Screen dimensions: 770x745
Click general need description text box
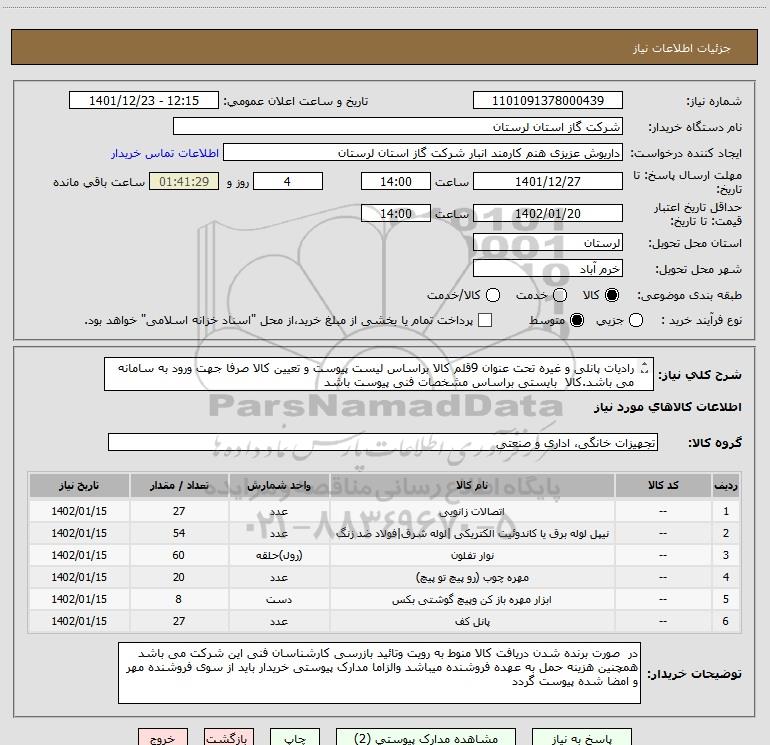click(x=379, y=375)
